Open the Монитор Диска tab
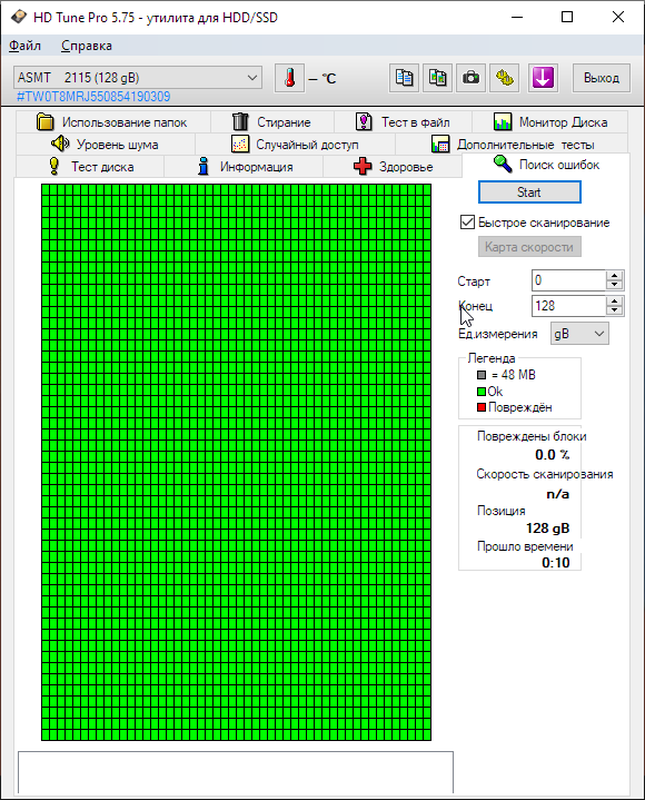The width and height of the screenshot is (645, 800). pos(550,122)
